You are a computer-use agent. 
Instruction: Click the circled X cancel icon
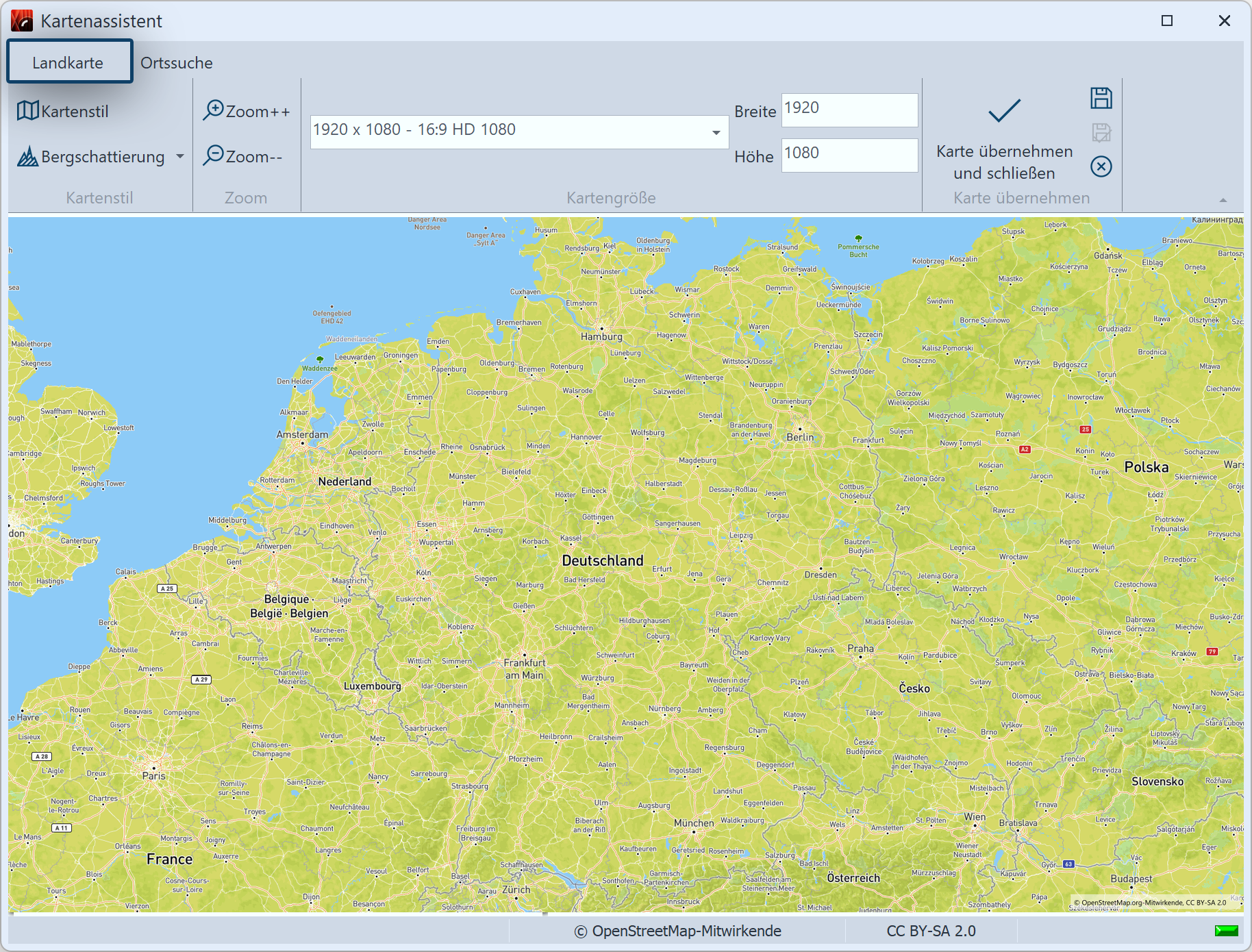coord(1101,166)
